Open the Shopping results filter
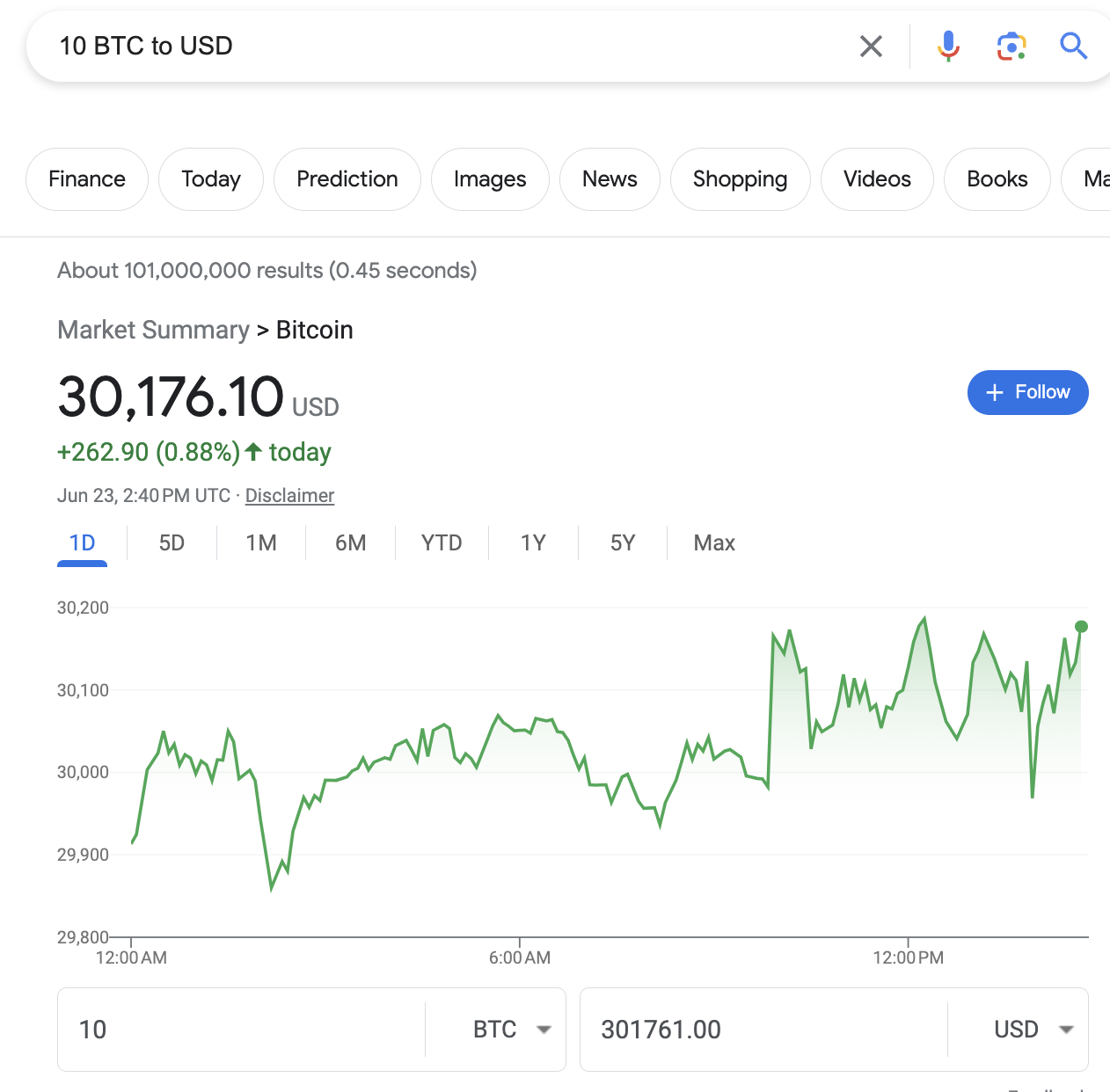 [x=740, y=178]
